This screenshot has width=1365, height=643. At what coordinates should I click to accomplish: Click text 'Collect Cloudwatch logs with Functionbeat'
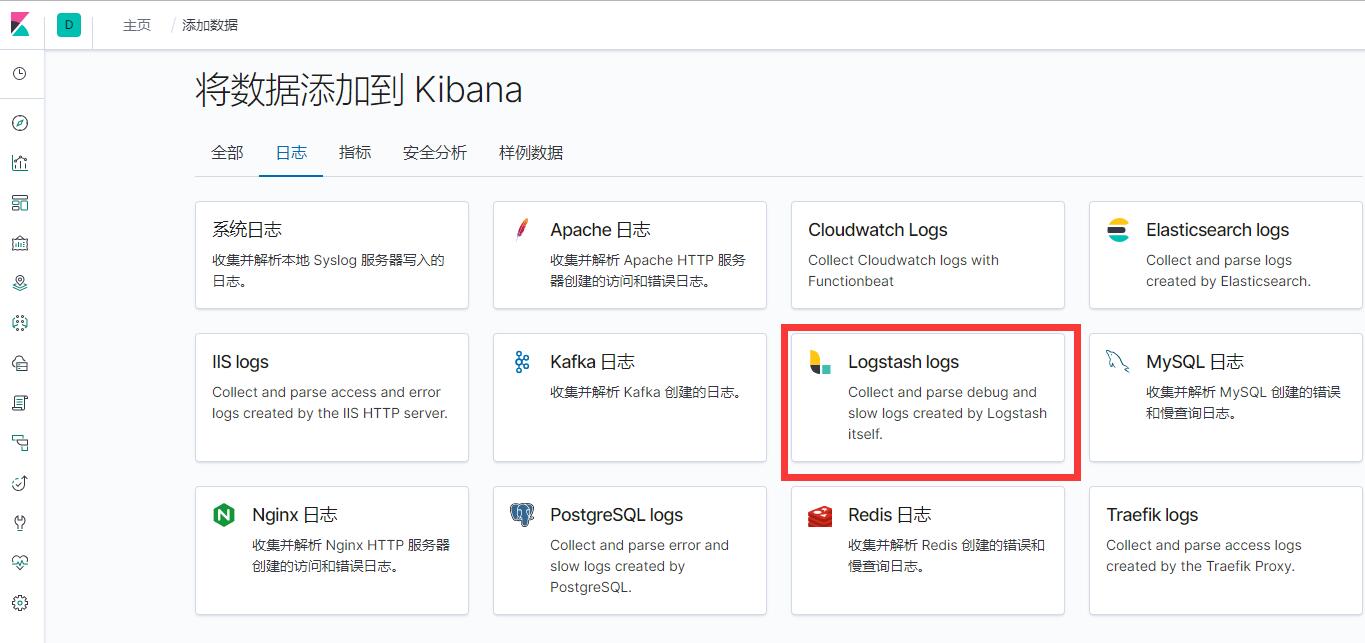(x=903, y=271)
